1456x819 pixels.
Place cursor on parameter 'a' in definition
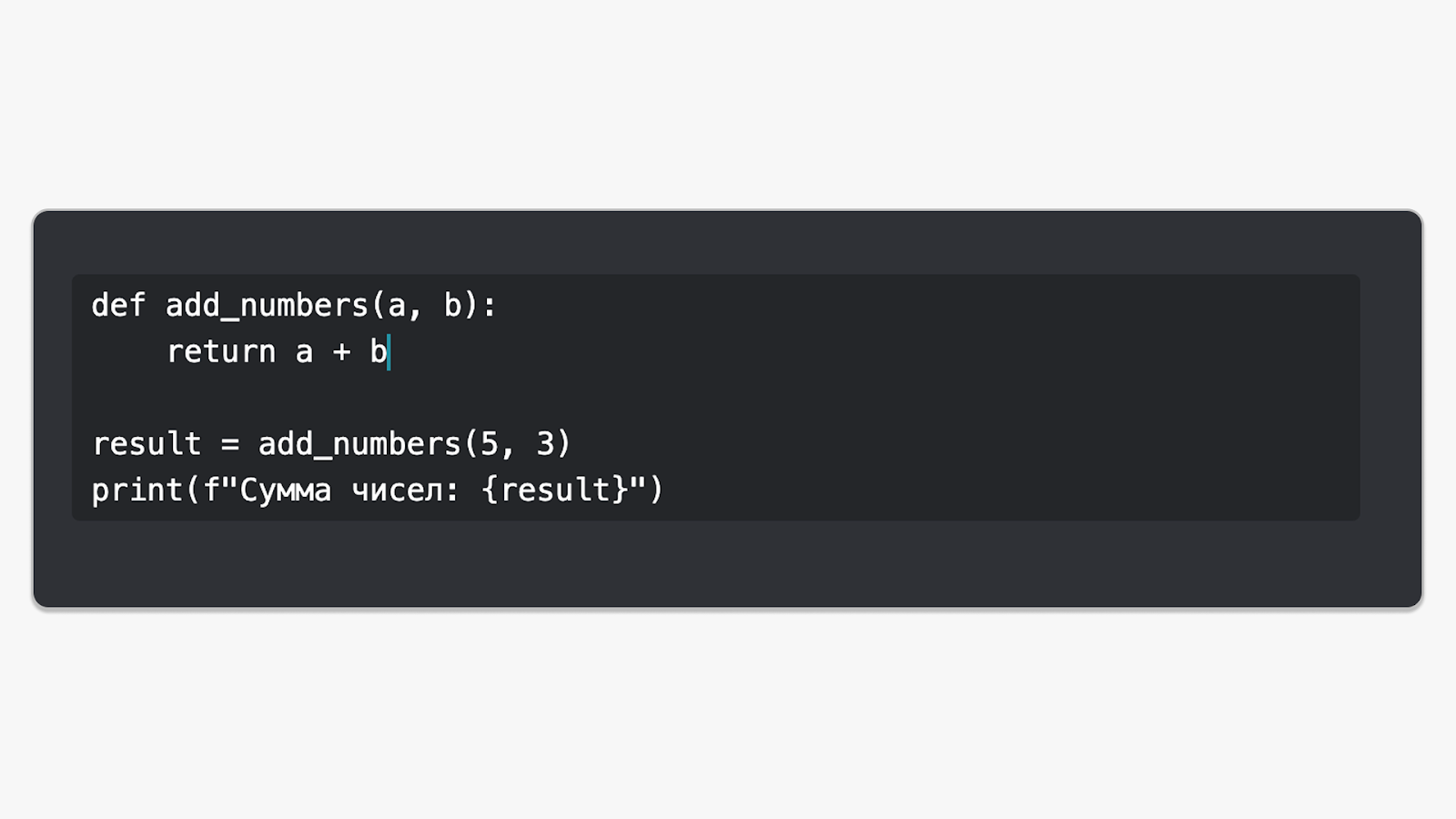pyautogui.click(x=397, y=307)
